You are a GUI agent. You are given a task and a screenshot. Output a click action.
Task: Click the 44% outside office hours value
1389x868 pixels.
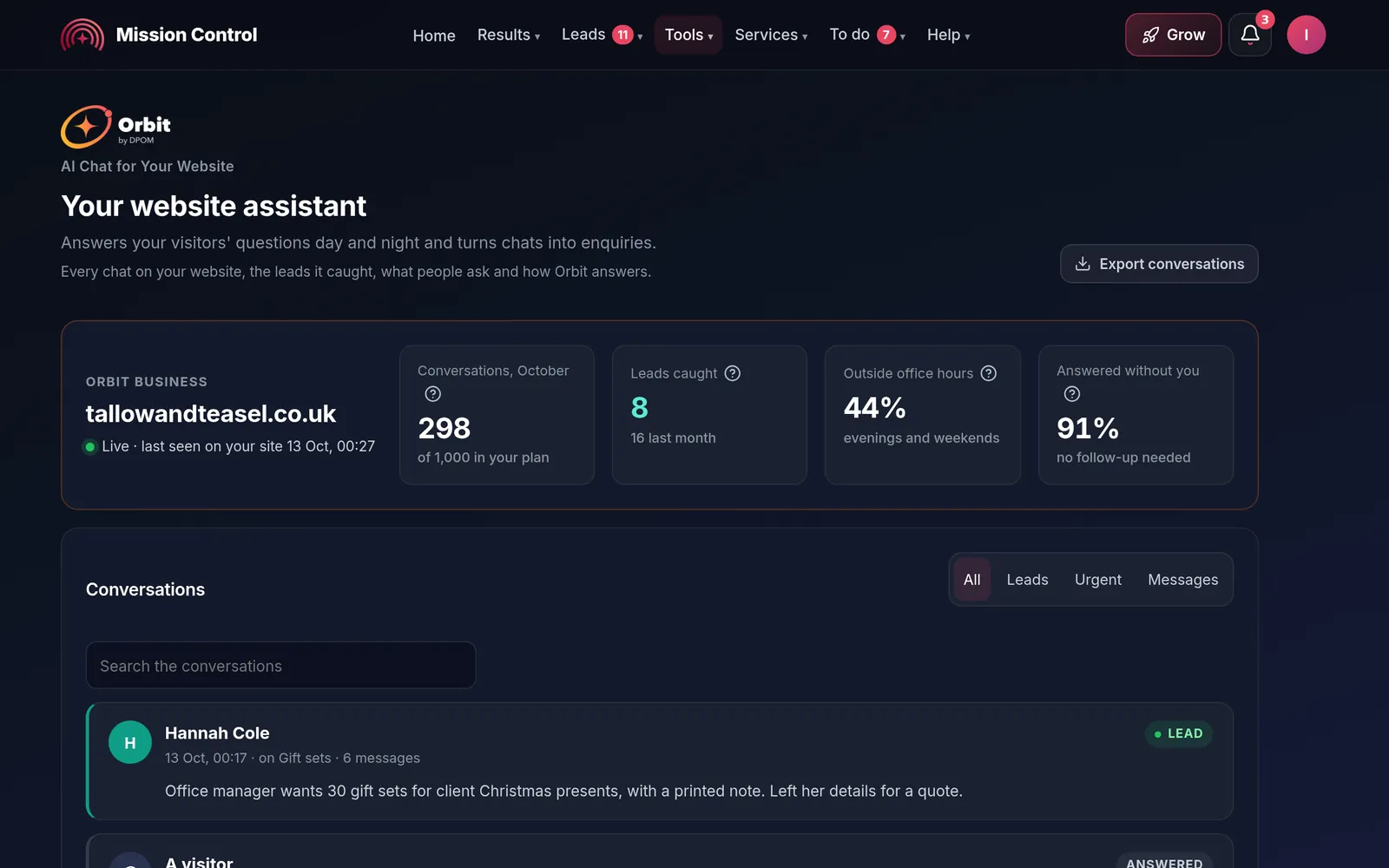coord(875,407)
